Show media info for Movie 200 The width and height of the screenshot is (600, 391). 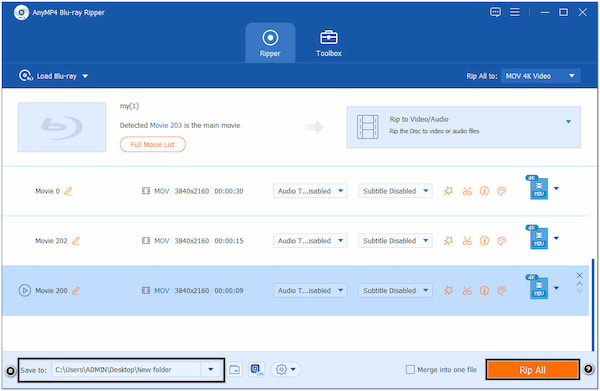pyautogui.click(x=484, y=290)
